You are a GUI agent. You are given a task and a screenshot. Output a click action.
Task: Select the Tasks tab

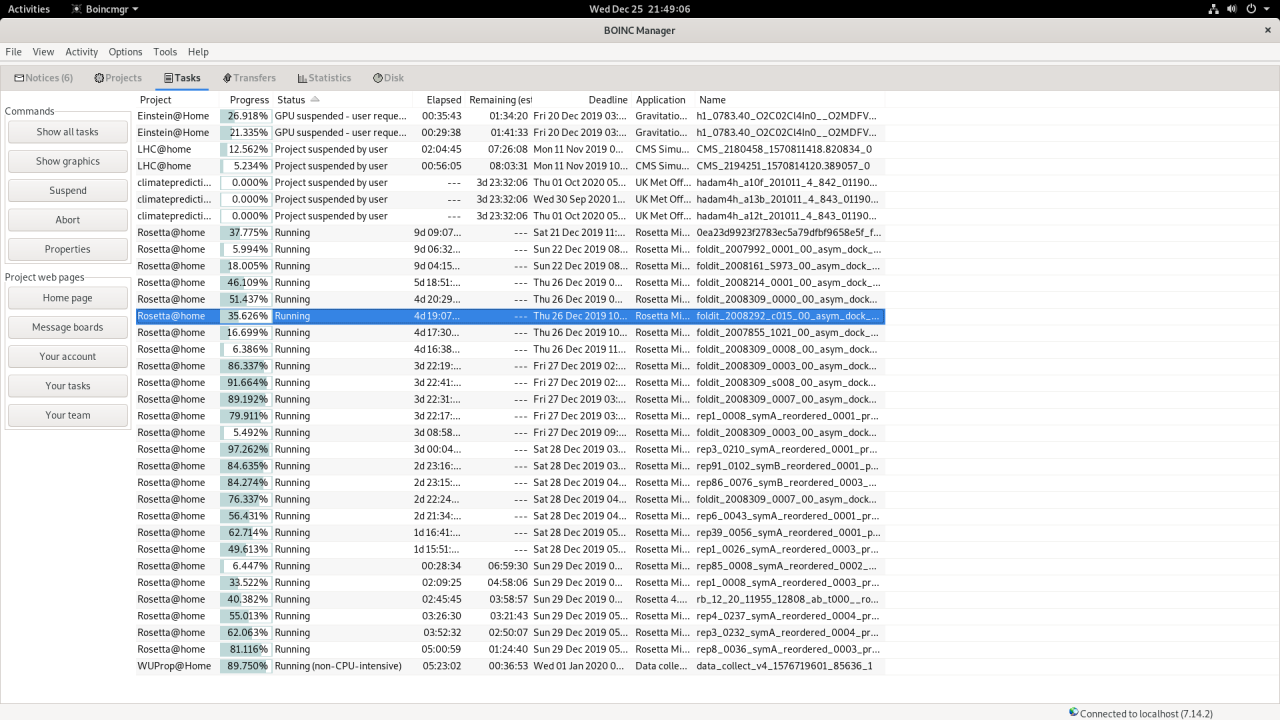click(182, 78)
